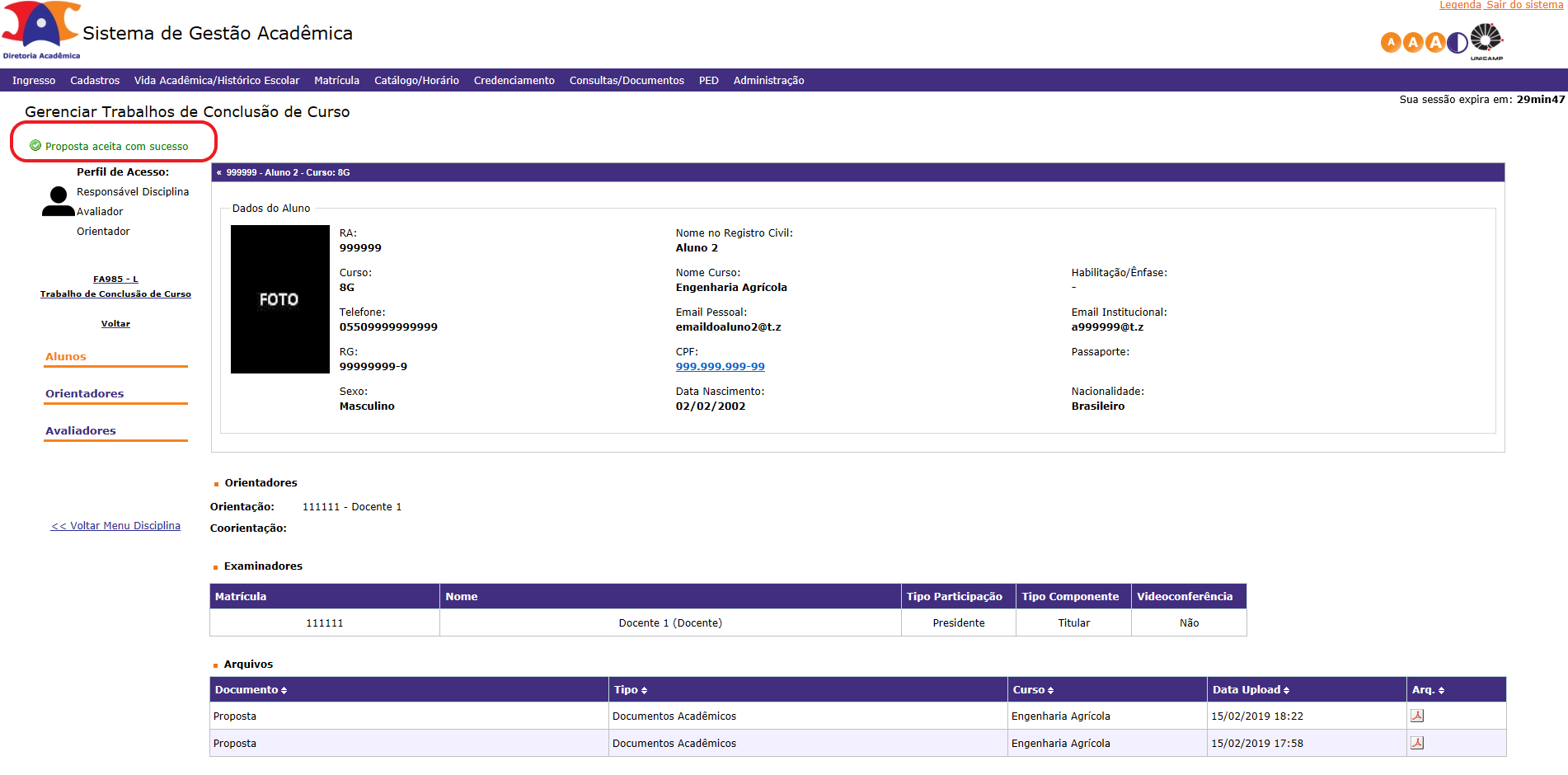Click the Legenda link
This screenshot has width=1568, height=775.
click(x=1460, y=5)
